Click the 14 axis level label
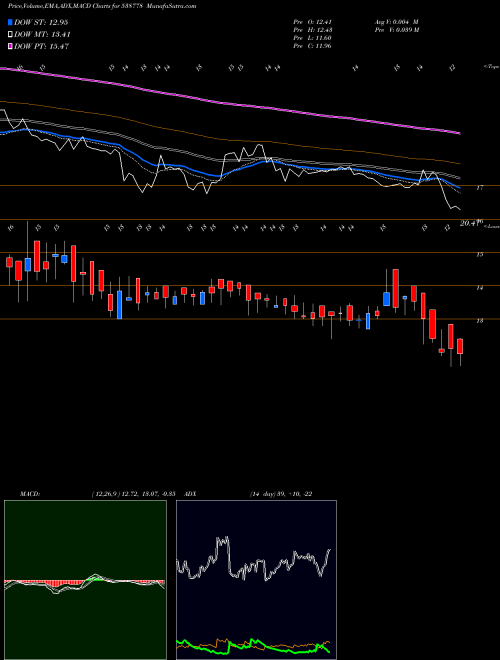 point(480,288)
